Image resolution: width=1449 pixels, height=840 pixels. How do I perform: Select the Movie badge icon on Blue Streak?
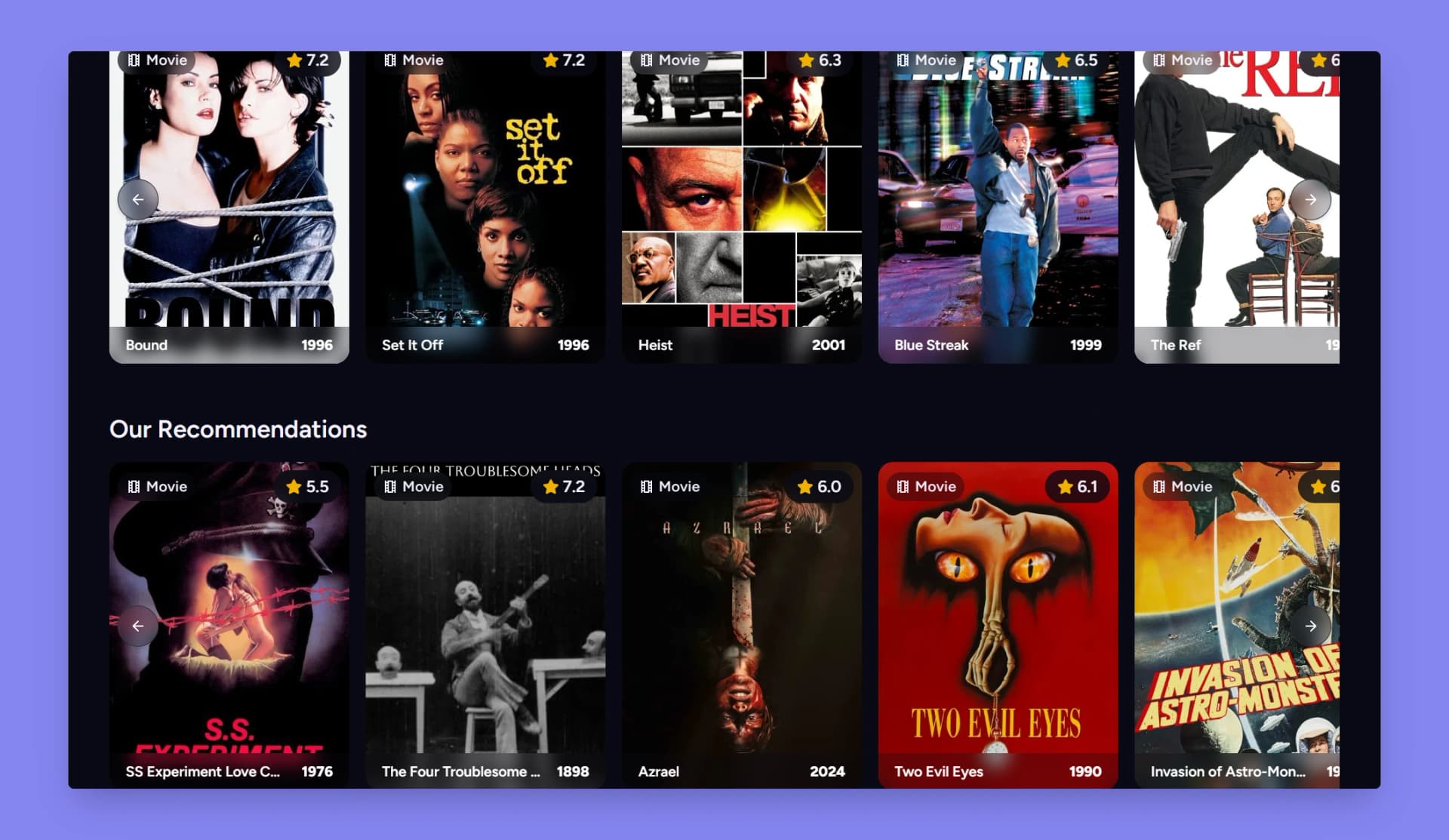click(903, 60)
